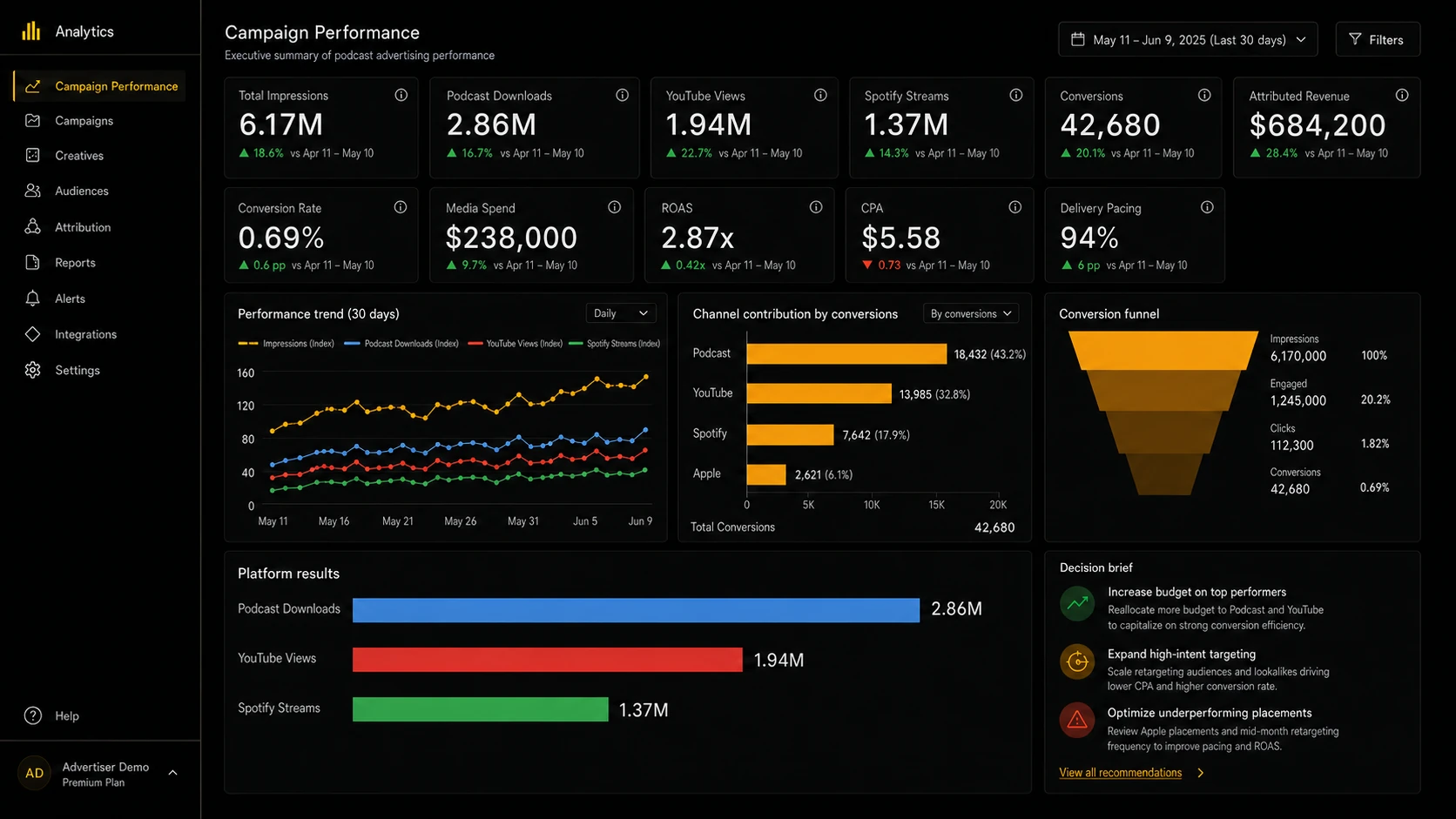The height and width of the screenshot is (819, 1456).
Task: Click the Engaged 1,245,000 funnel value
Action: 1298,401
